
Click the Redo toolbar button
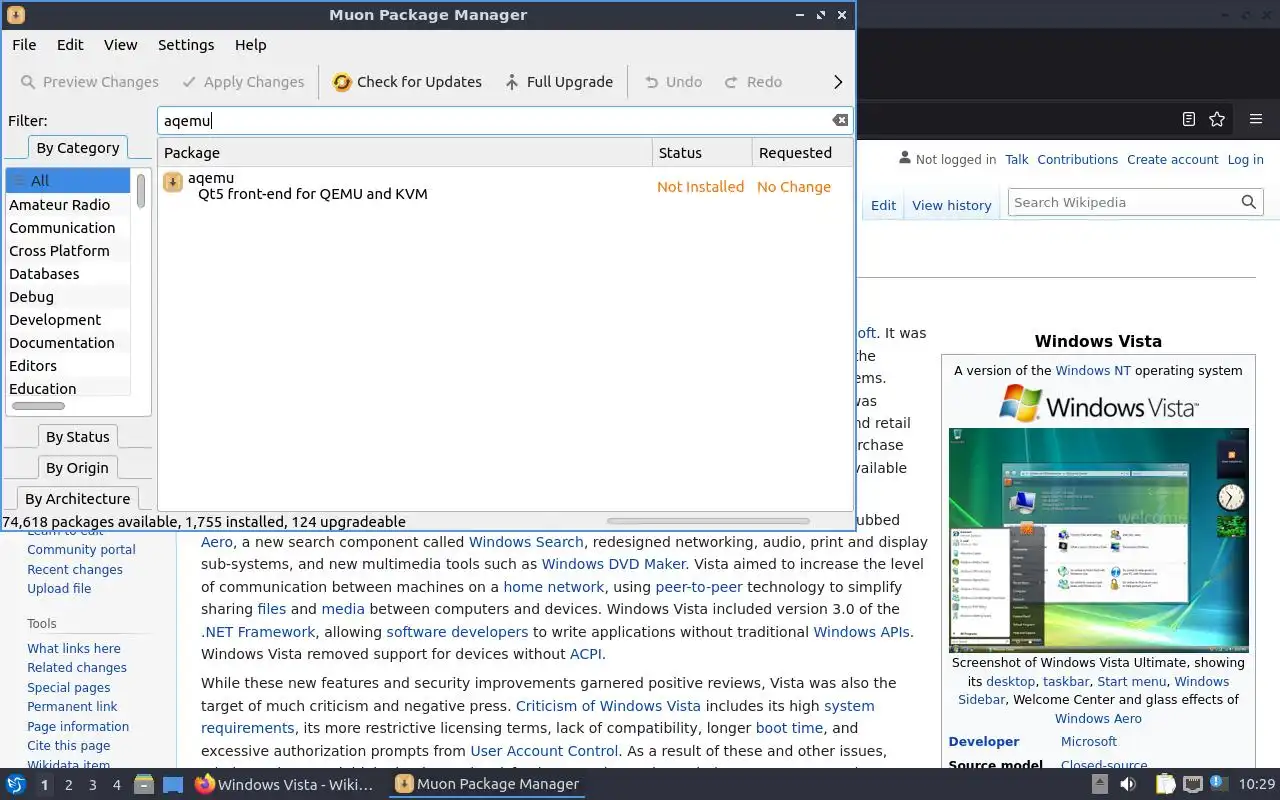click(752, 82)
